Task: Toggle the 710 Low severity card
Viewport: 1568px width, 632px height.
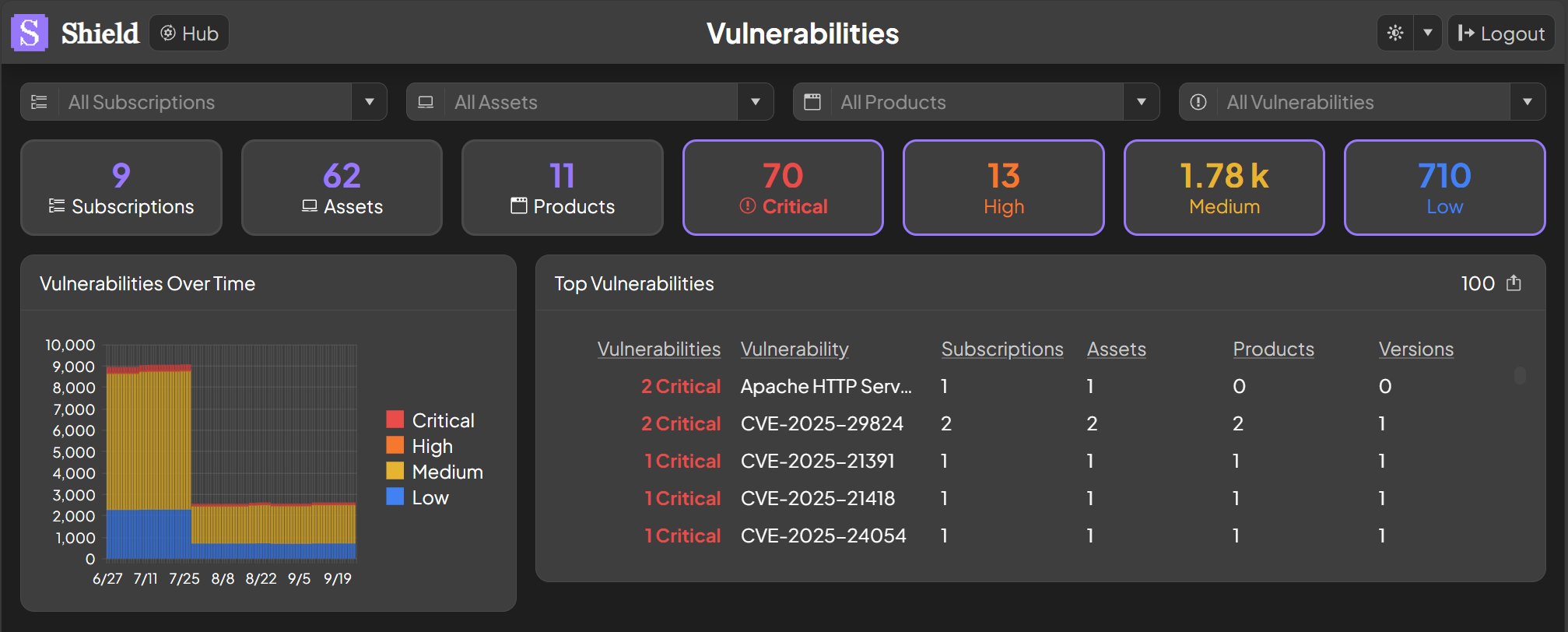Action: 1445,188
